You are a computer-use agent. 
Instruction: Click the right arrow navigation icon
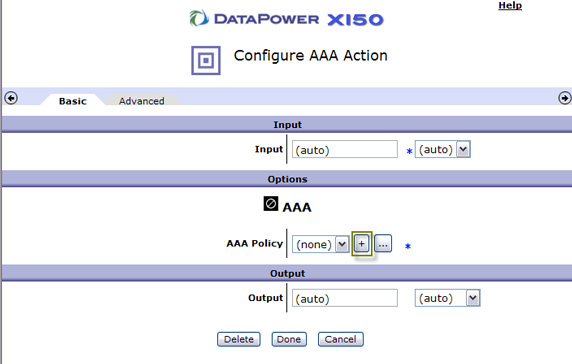coord(565,98)
